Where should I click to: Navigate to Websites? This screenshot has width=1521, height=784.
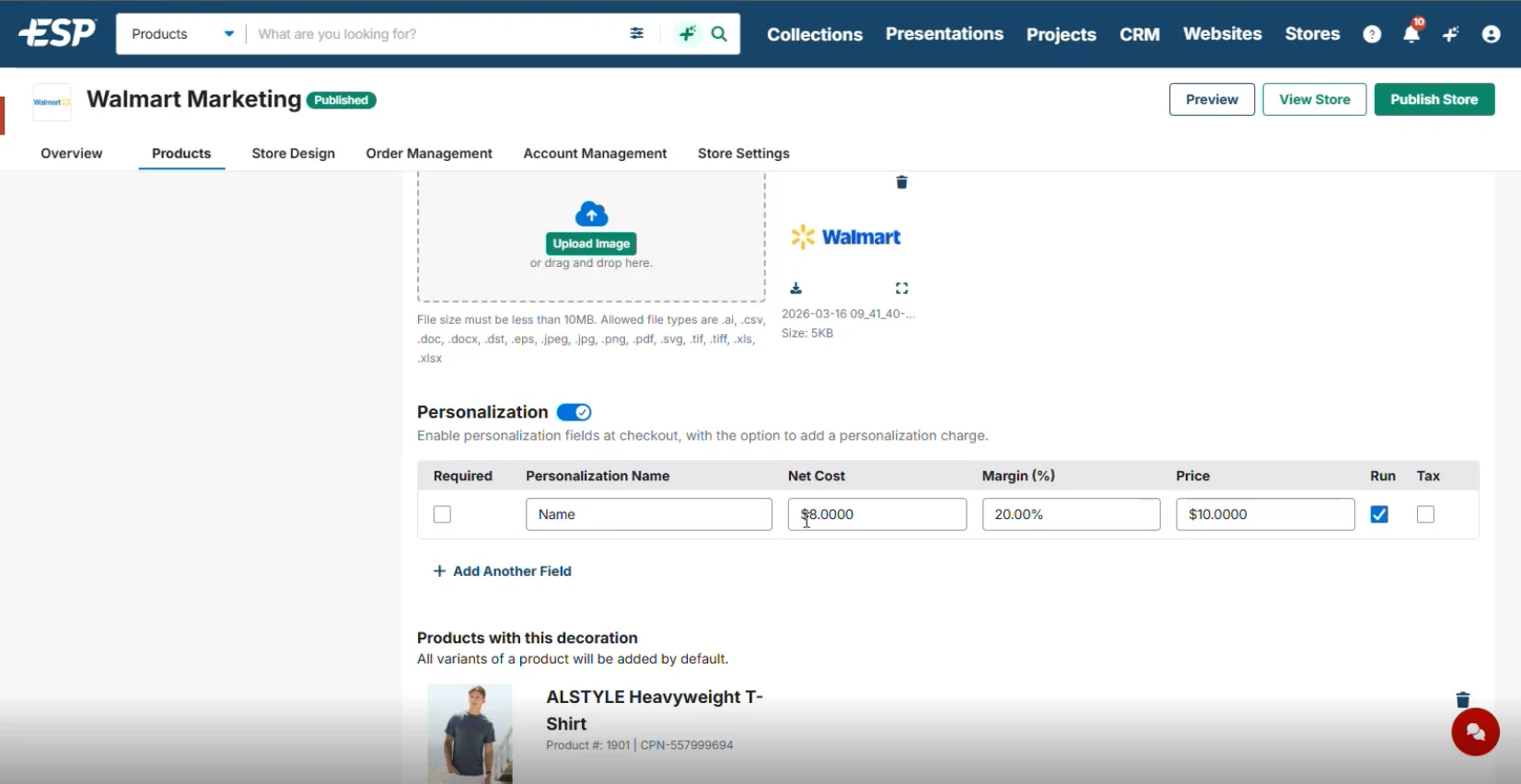1222,34
